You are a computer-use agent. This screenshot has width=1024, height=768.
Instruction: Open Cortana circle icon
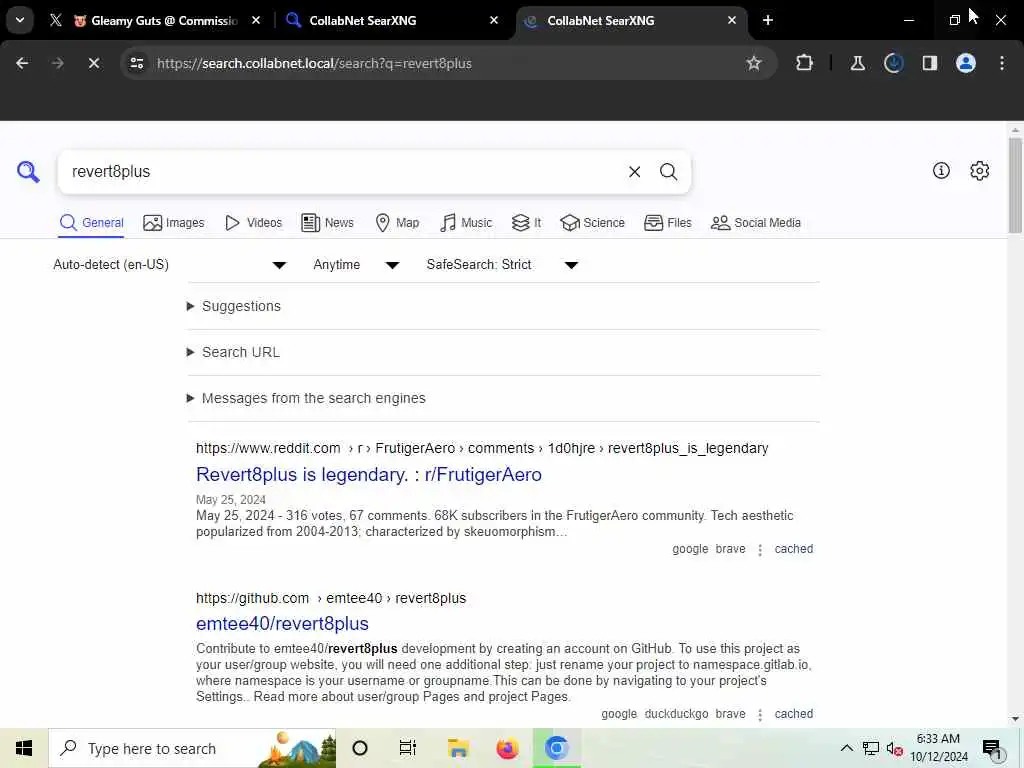pos(360,748)
